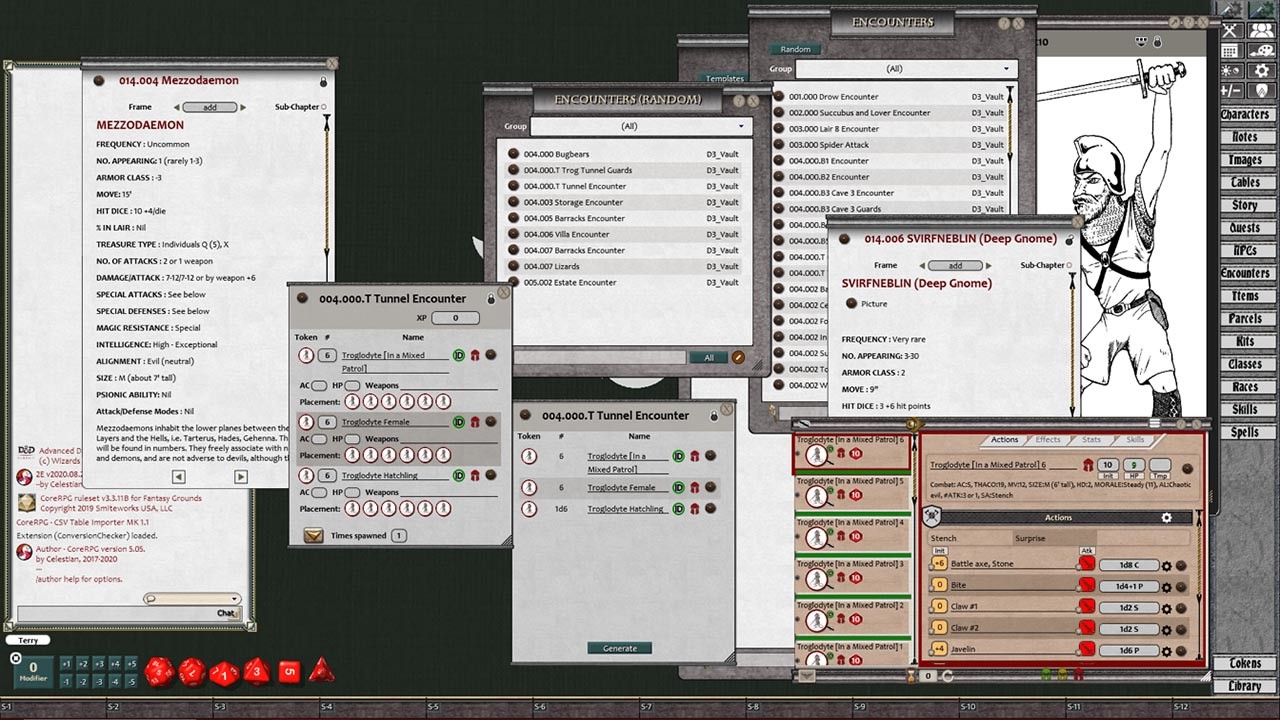Image resolution: width=1280 pixels, height=720 pixels.
Task: Click the lighting/effects icon in the top-right toolbar
Action: click(x=1232, y=71)
